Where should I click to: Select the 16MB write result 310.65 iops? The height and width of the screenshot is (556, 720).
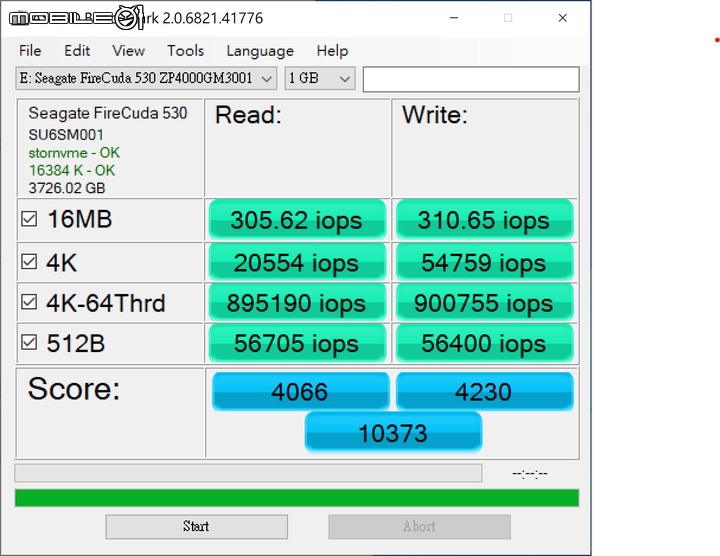[484, 219]
